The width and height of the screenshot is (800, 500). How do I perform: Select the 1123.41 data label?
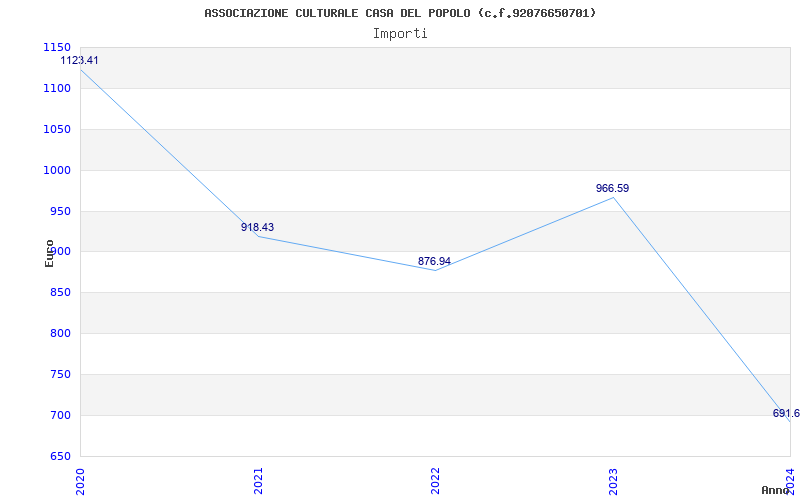coord(80,60)
